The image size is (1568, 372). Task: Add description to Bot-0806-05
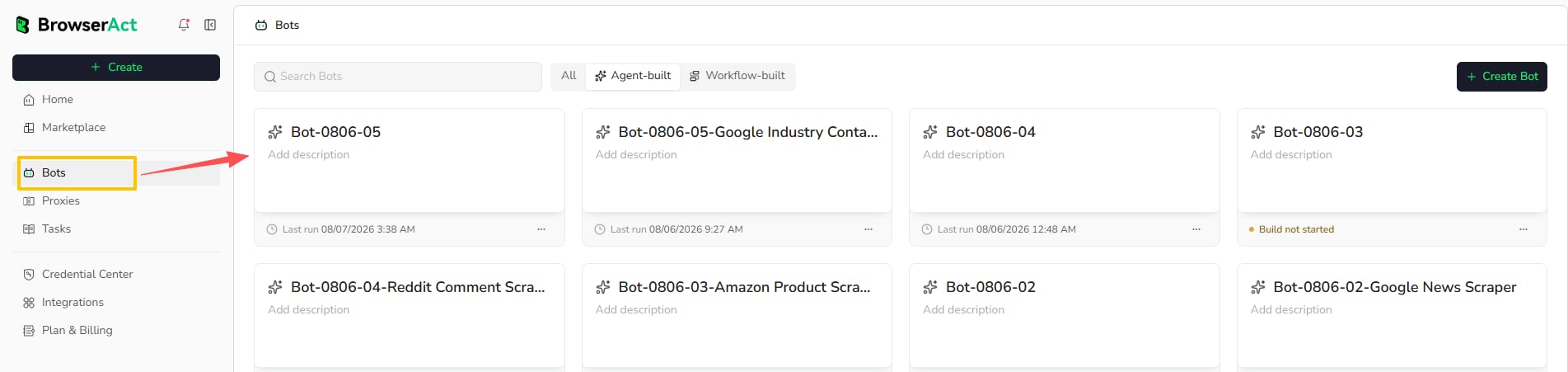click(x=309, y=155)
